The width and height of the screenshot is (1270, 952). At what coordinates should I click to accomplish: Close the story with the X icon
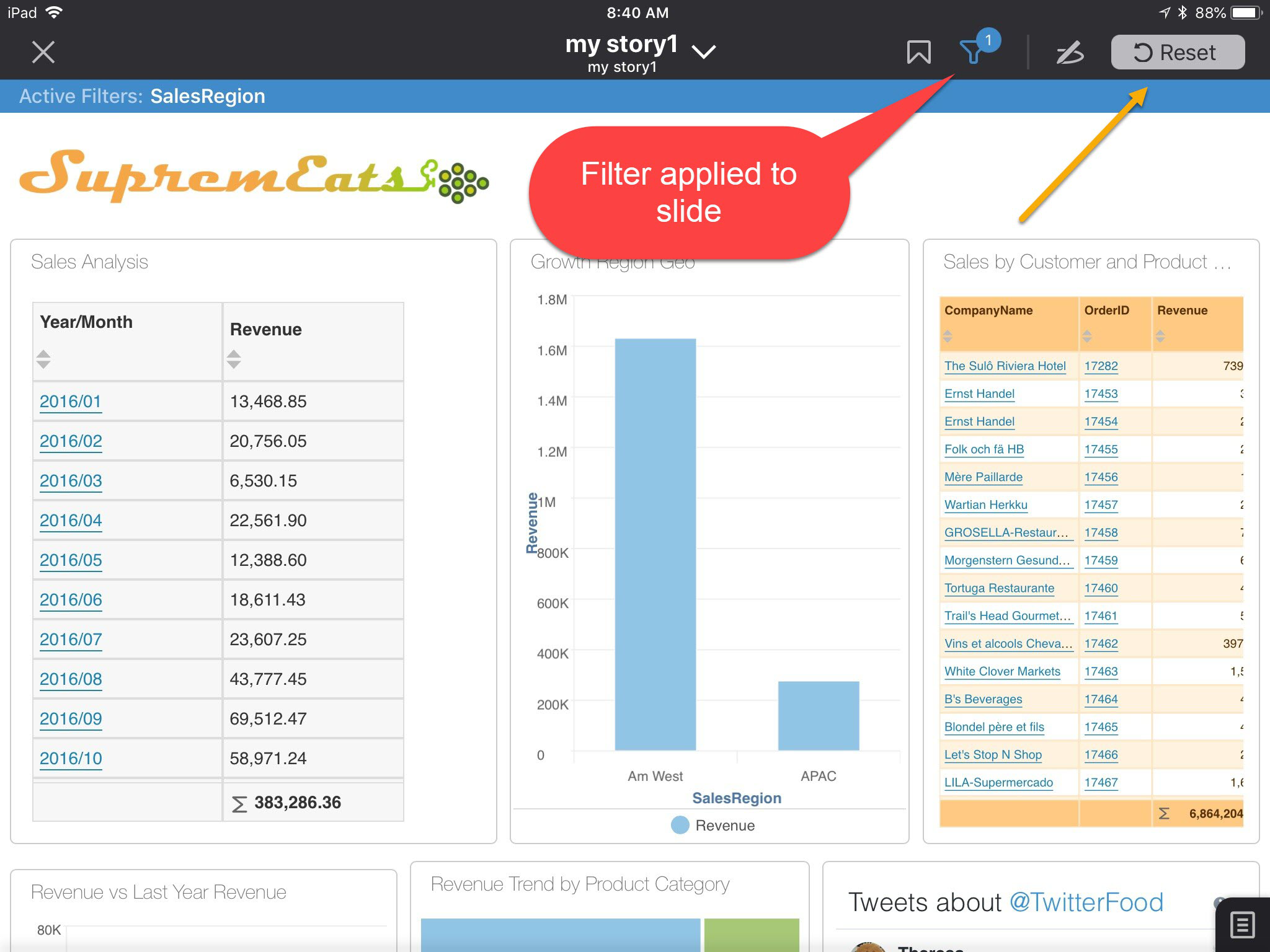43,52
